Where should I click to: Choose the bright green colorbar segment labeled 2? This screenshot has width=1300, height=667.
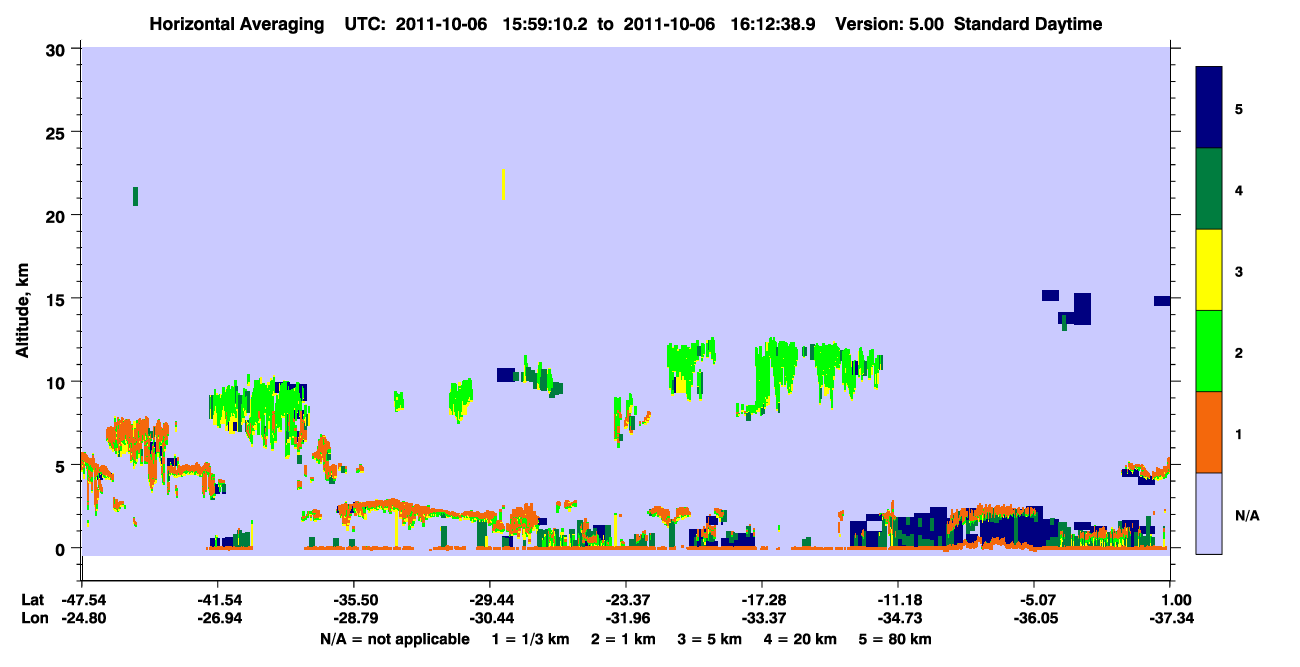coord(1209,351)
